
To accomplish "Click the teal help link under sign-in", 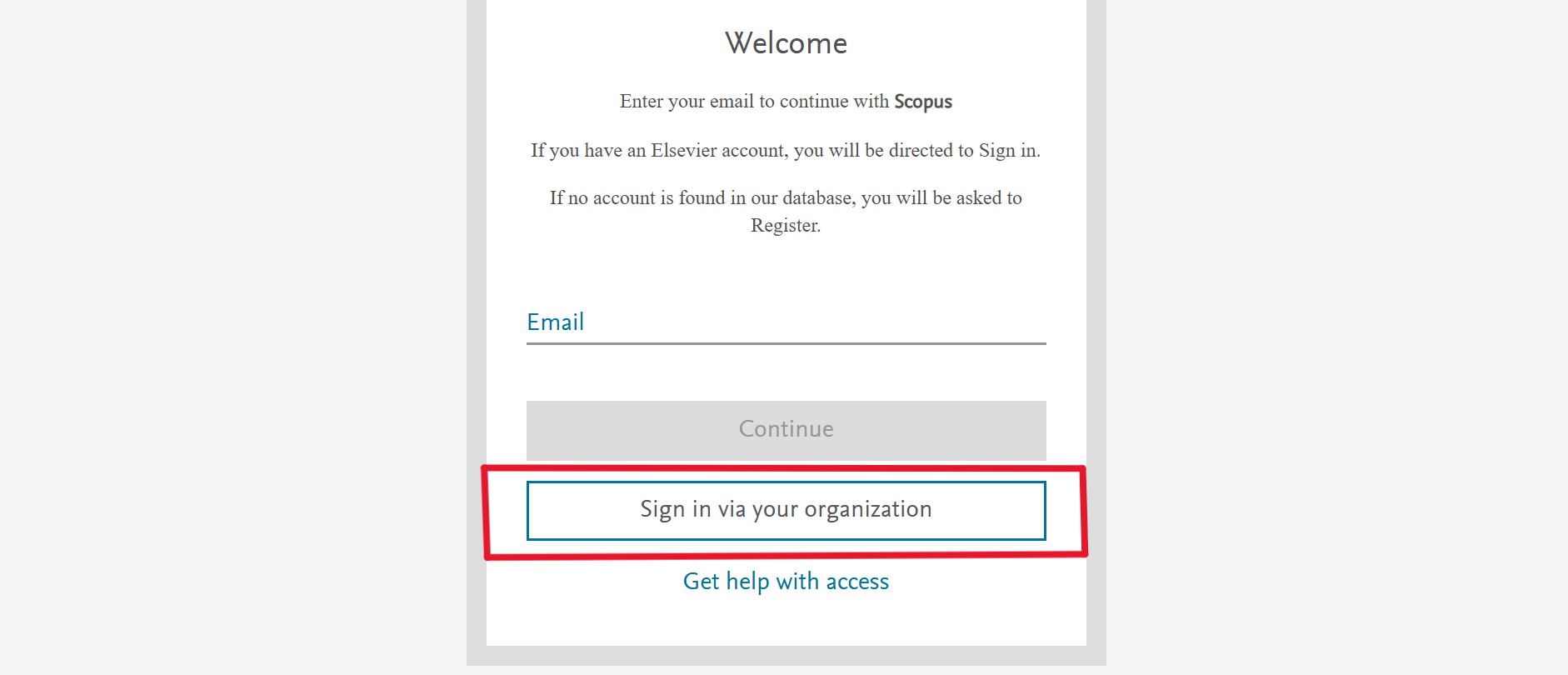I will (x=786, y=581).
